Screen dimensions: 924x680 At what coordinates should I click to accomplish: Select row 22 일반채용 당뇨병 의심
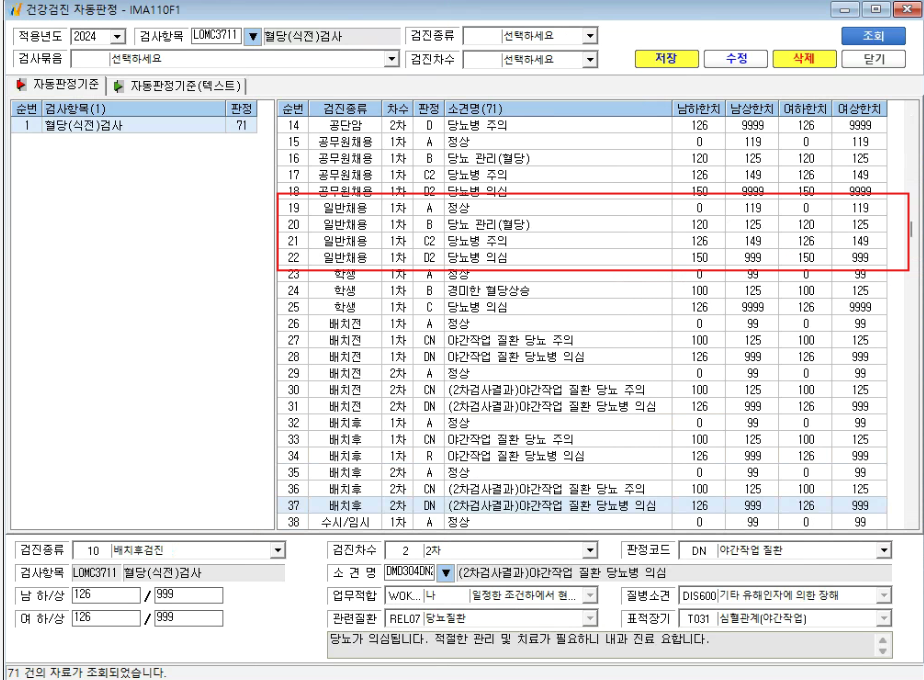582,258
